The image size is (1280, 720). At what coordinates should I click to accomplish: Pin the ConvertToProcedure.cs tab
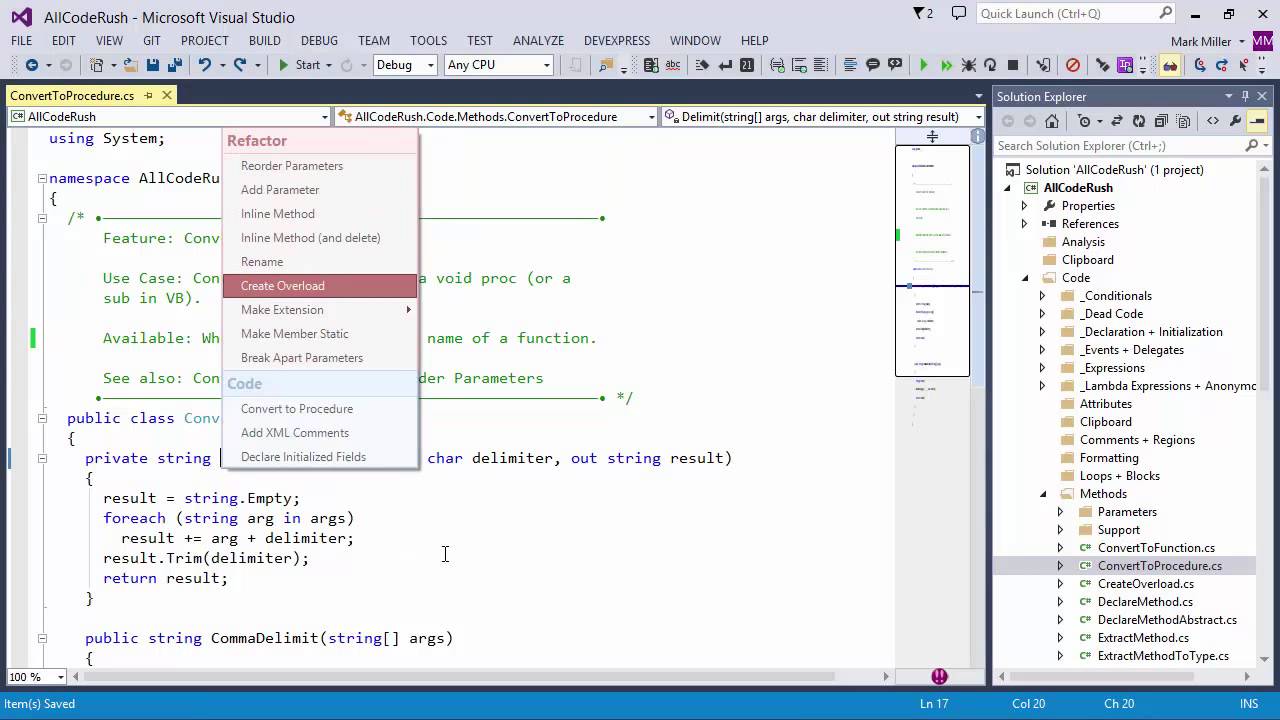[148, 96]
